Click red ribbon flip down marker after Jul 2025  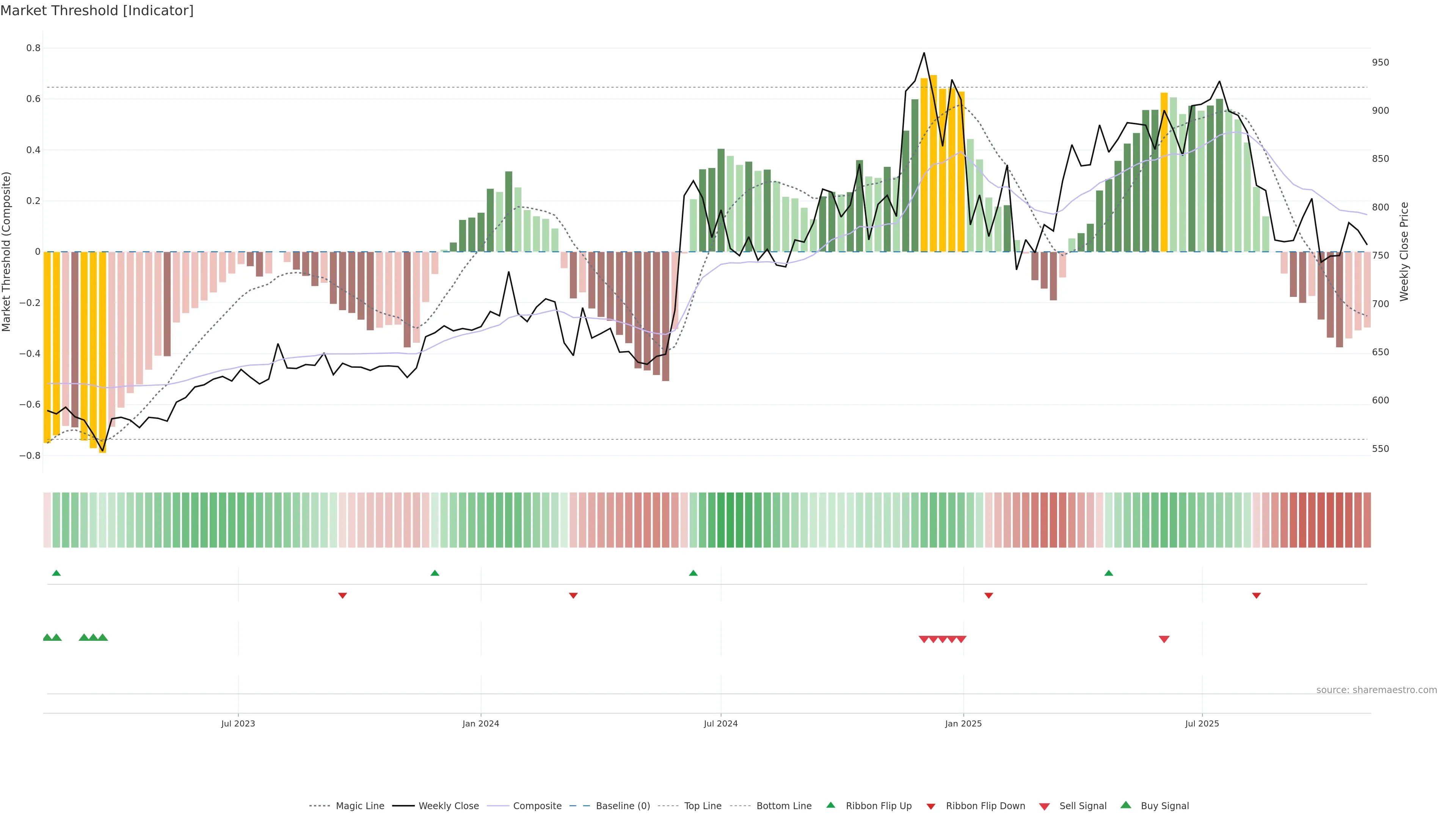(x=1257, y=595)
